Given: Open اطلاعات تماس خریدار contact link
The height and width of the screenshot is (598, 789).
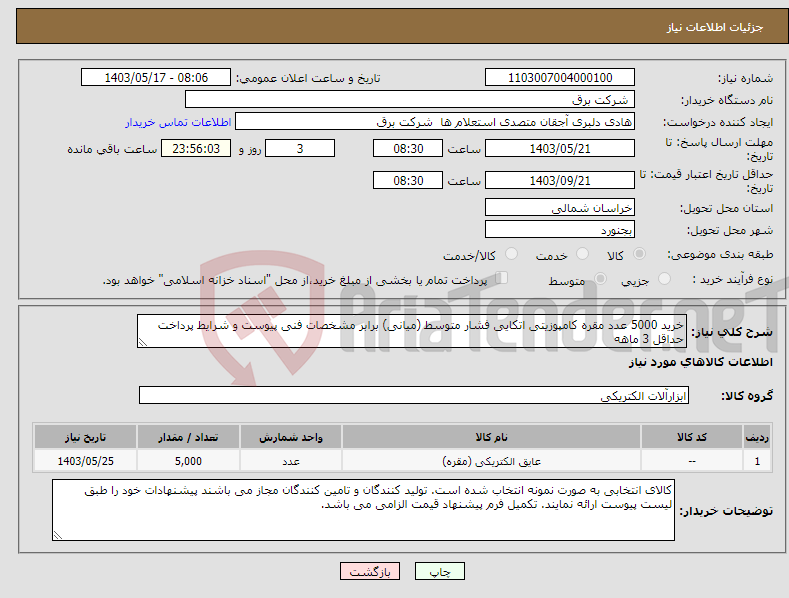Looking at the screenshot, I should pos(178,122).
